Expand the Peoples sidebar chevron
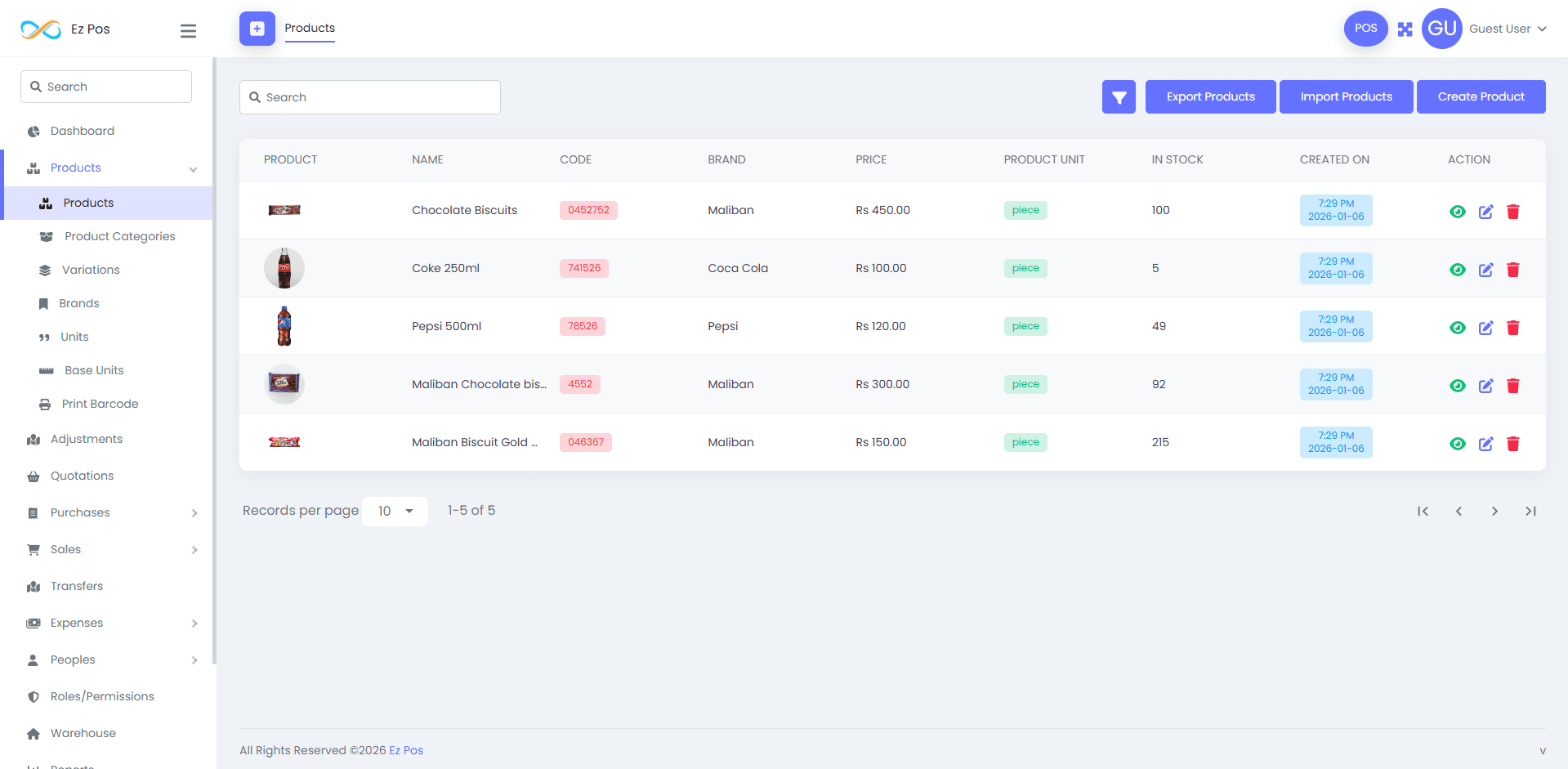Image resolution: width=1568 pixels, height=769 pixels. point(194,660)
